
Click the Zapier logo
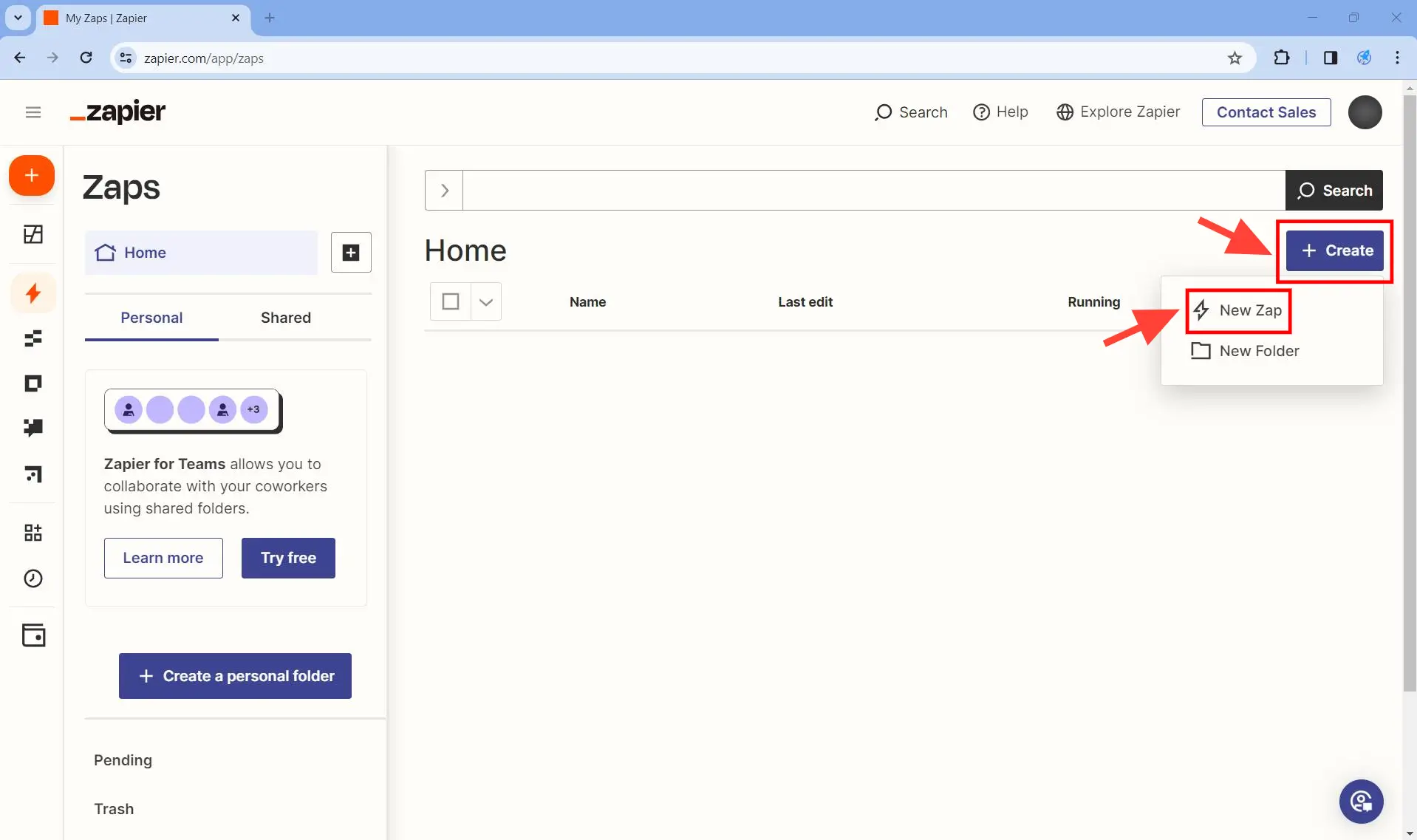tap(118, 112)
